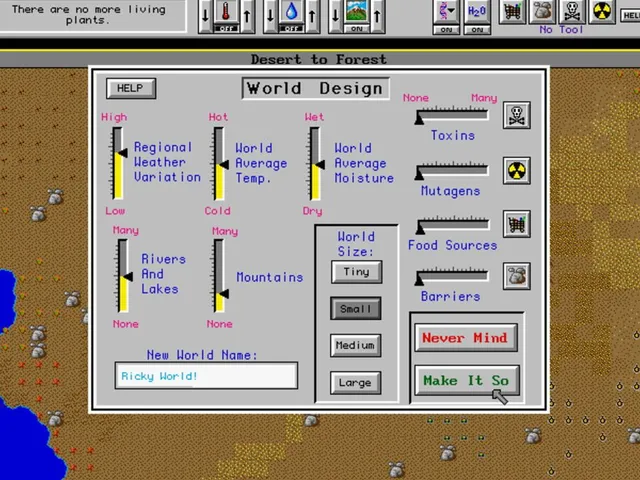Image resolution: width=640 pixels, height=480 pixels.
Task: Toggle the H2O ON switch
Action: pyautogui.click(x=477, y=30)
